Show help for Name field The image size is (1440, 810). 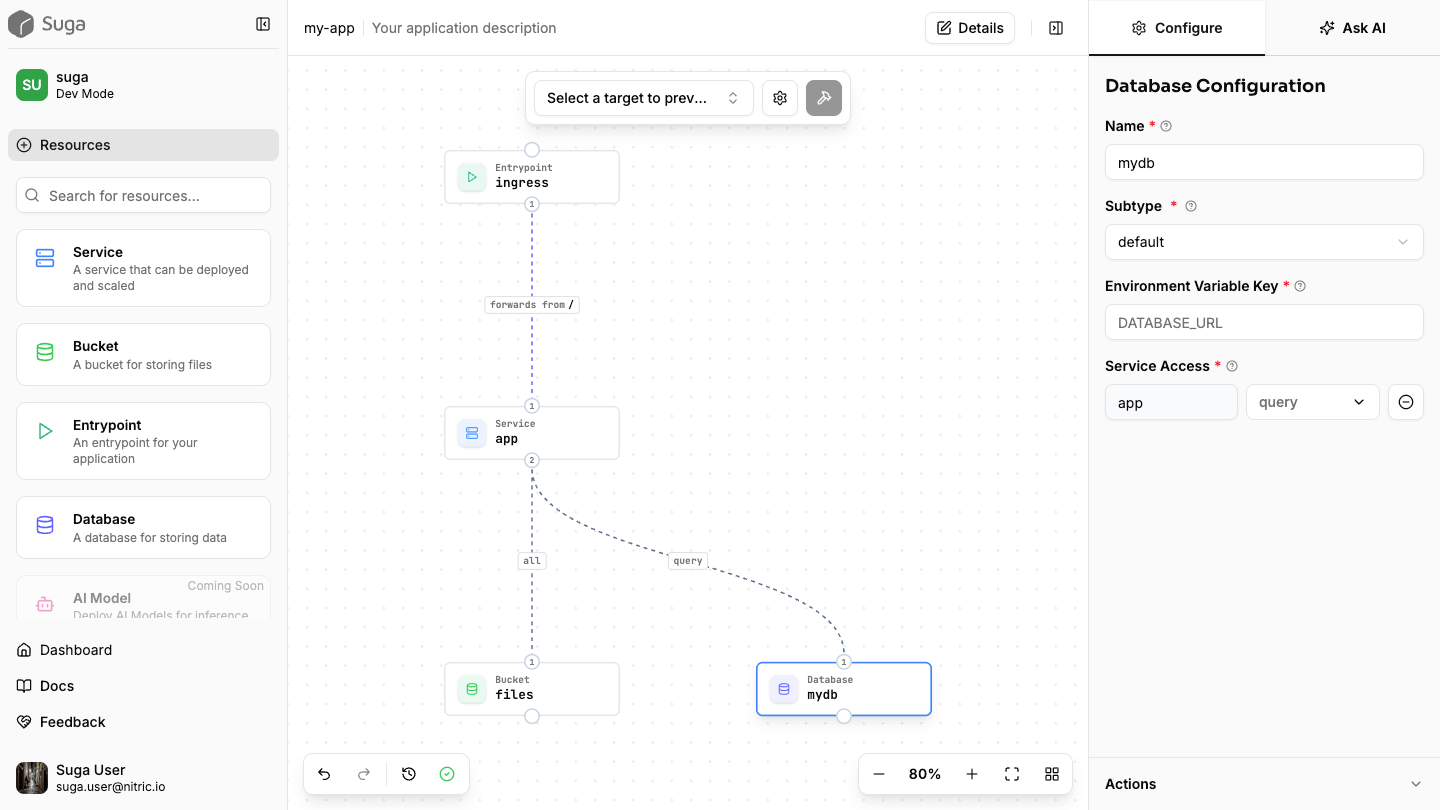tap(1166, 126)
